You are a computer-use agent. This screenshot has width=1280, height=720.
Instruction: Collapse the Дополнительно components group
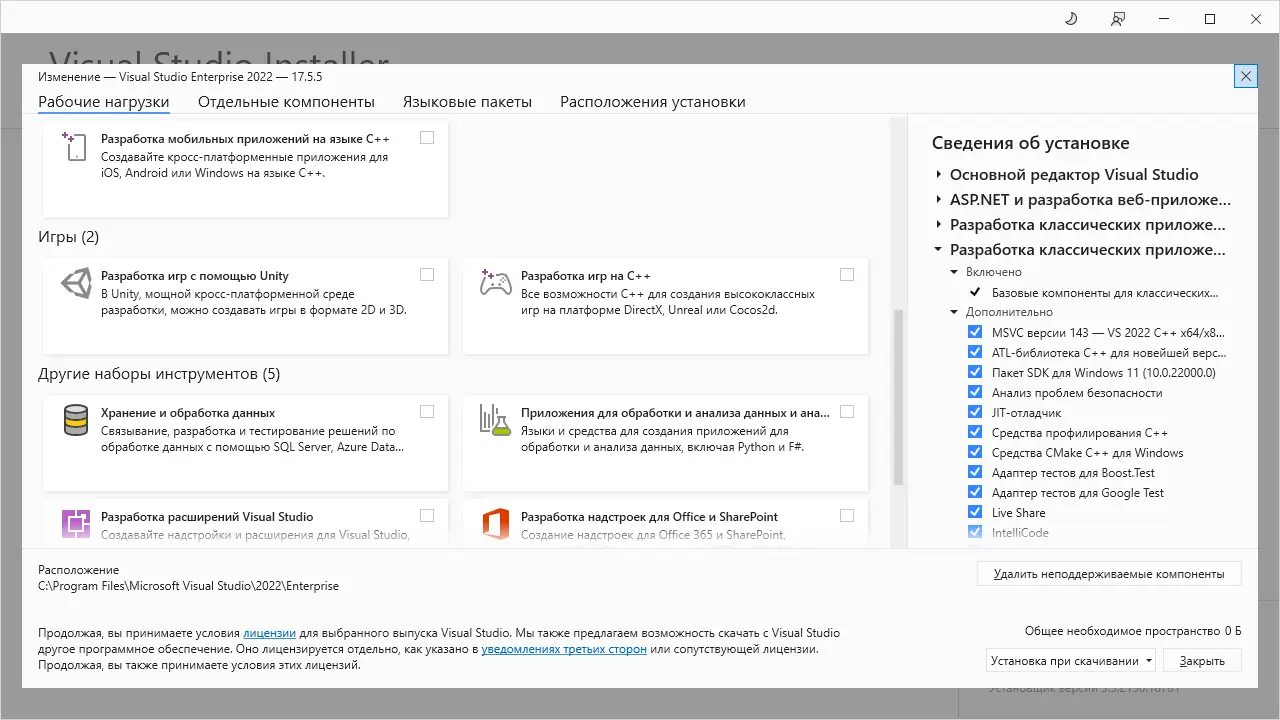pos(955,312)
